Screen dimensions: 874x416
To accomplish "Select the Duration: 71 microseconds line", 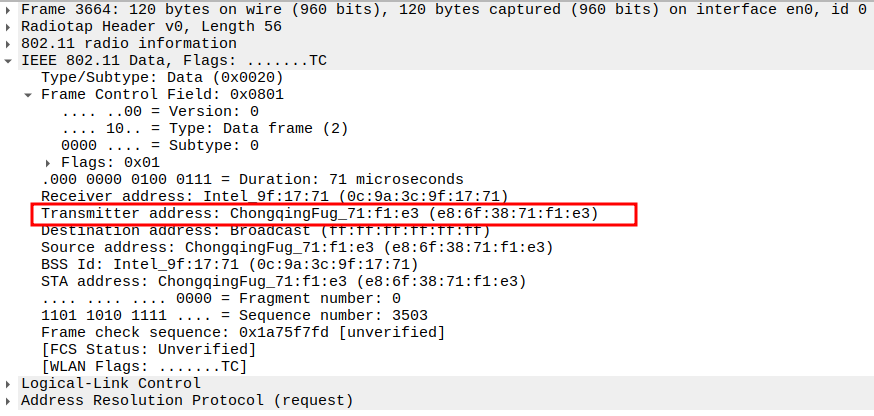I will pyautogui.click(x=252, y=179).
